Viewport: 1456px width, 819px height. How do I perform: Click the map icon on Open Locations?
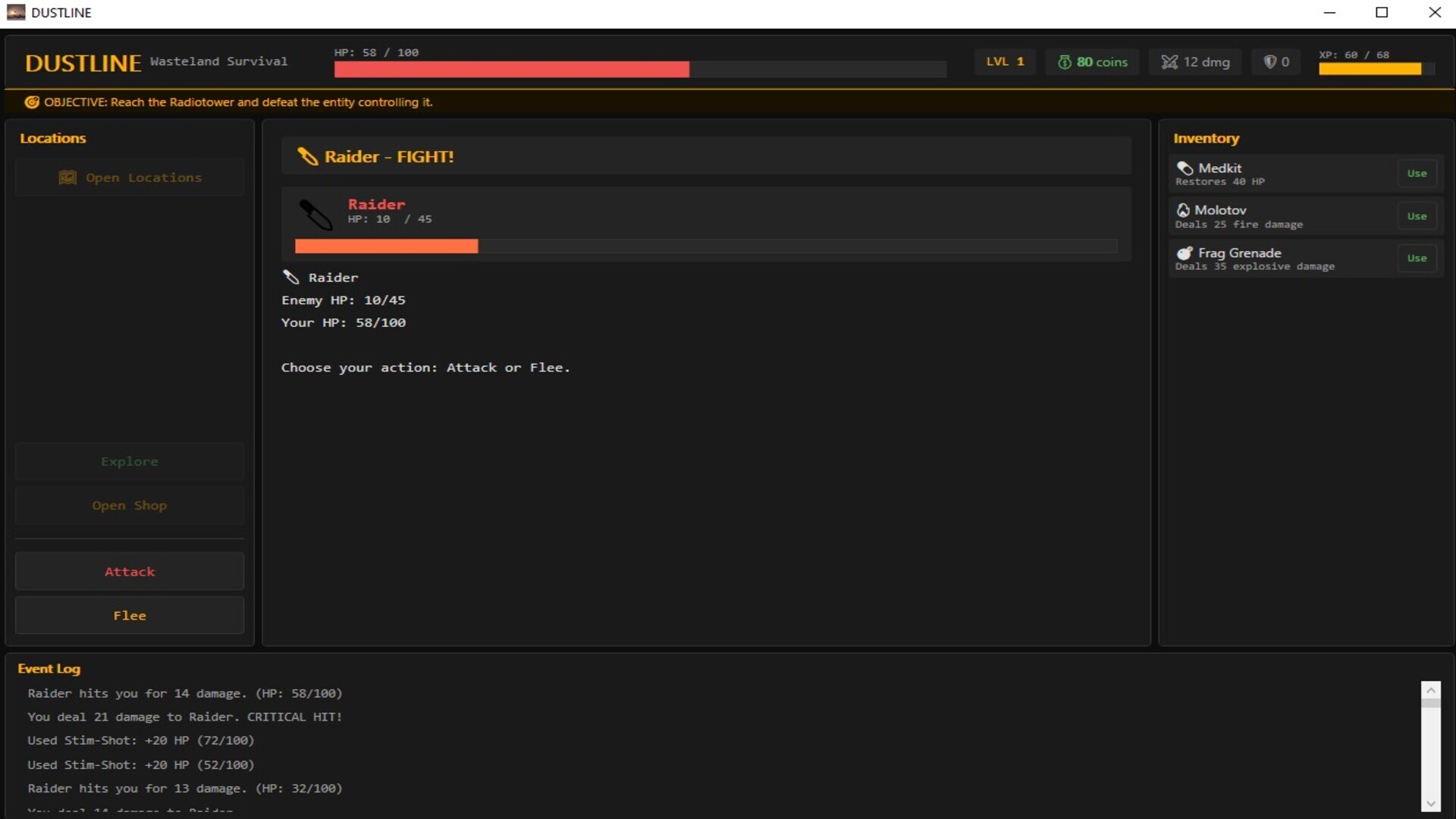point(67,177)
